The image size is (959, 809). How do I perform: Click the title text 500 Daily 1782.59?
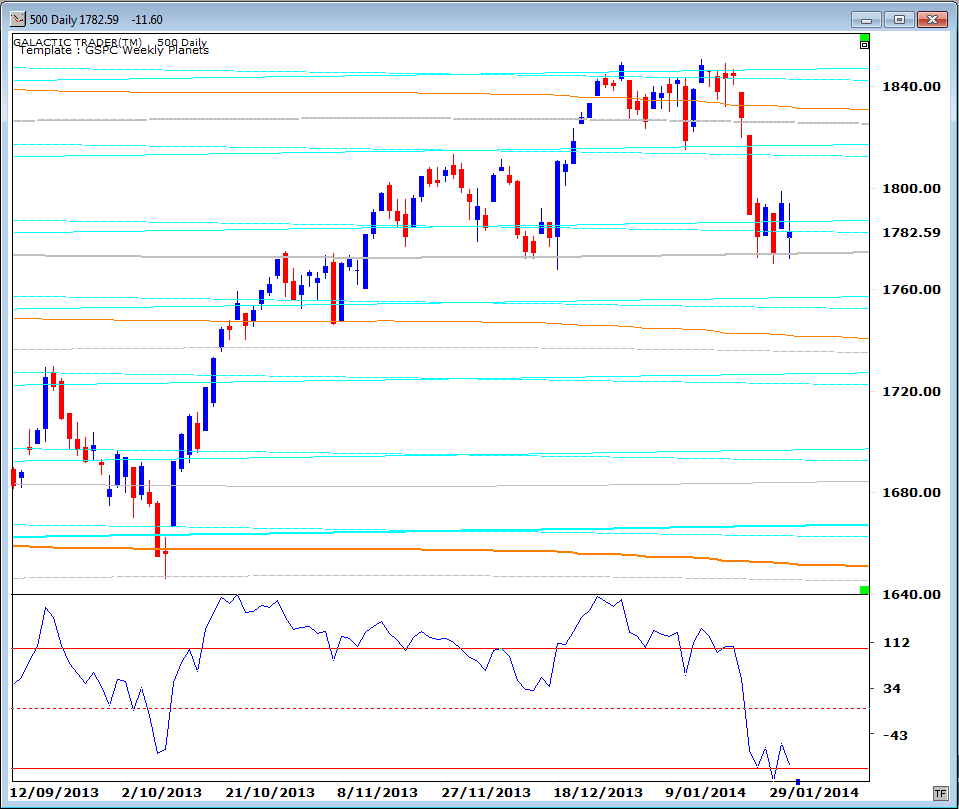pyautogui.click(x=74, y=20)
